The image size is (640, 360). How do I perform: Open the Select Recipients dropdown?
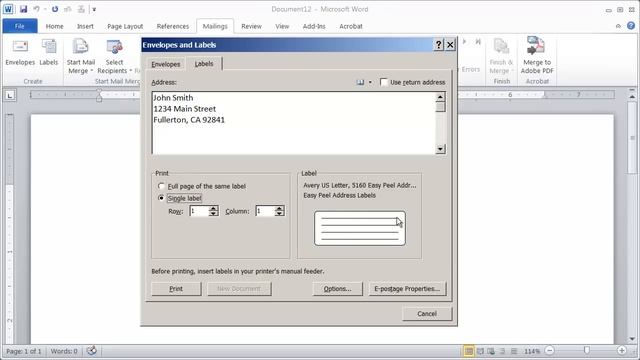click(115, 56)
